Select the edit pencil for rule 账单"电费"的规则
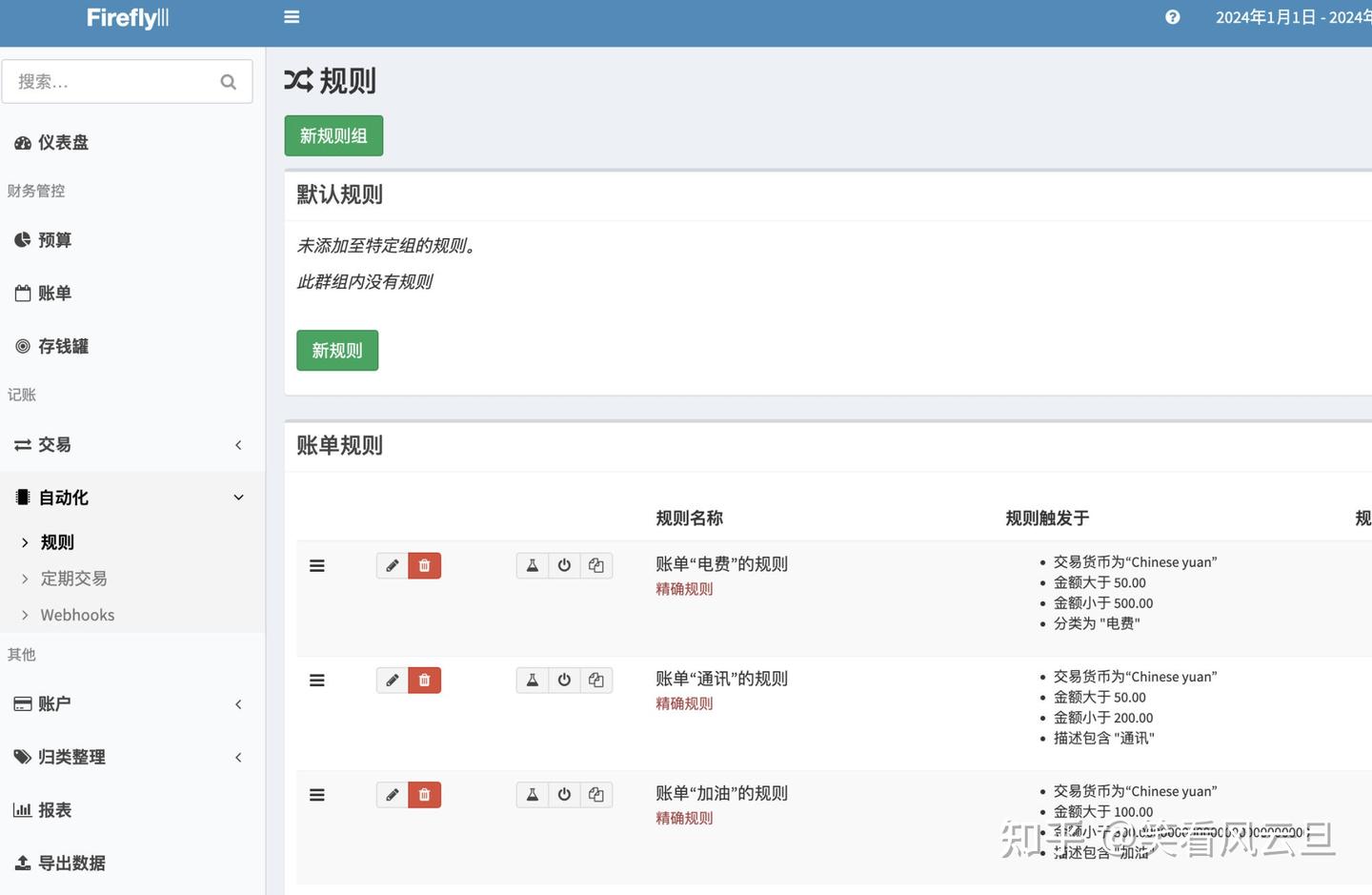Screen dimensions: 1372x895 pos(392,564)
